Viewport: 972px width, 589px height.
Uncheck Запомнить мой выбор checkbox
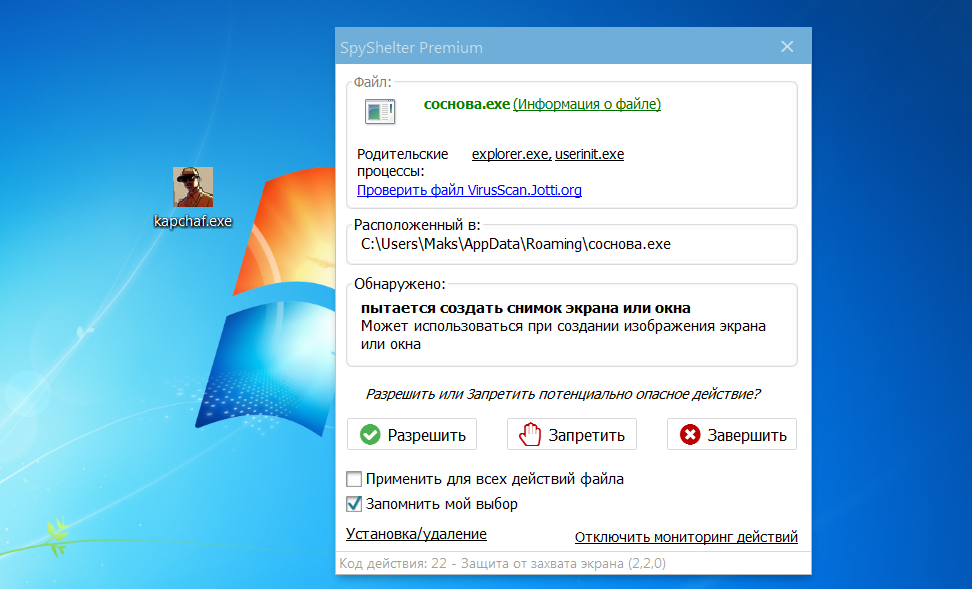pos(354,504)
